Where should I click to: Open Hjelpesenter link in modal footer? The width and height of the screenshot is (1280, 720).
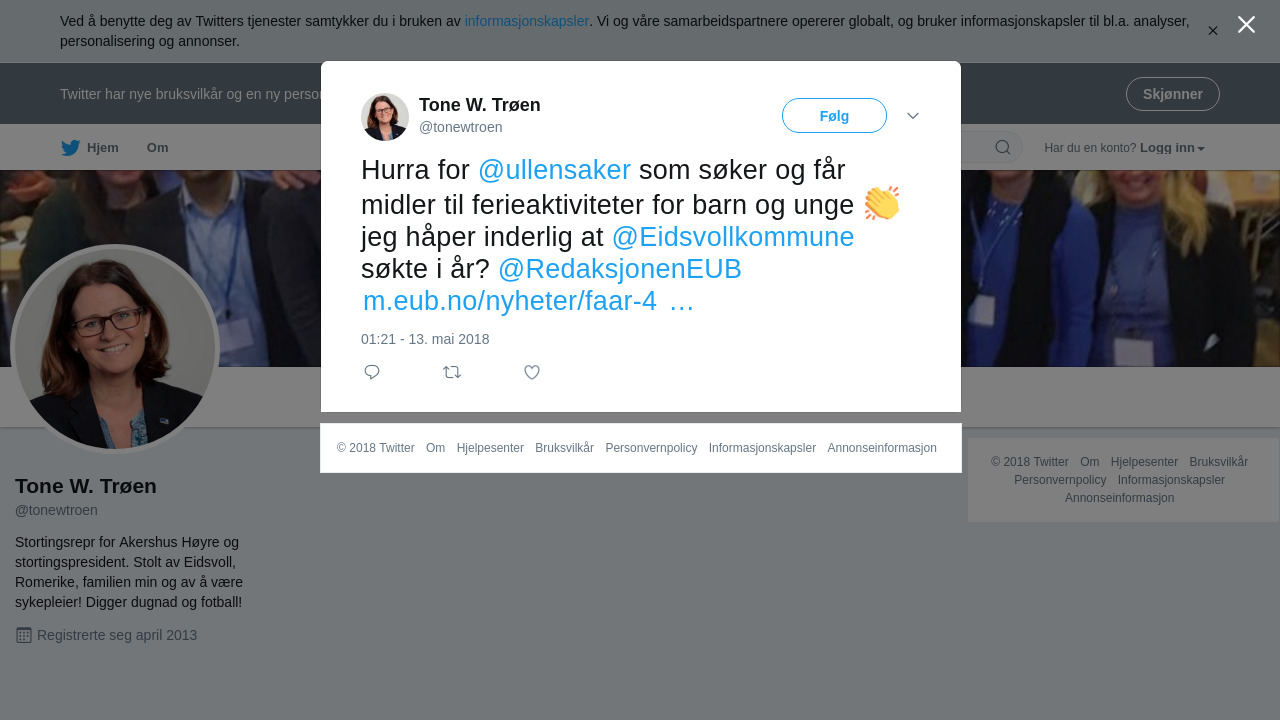click(490, 448)
